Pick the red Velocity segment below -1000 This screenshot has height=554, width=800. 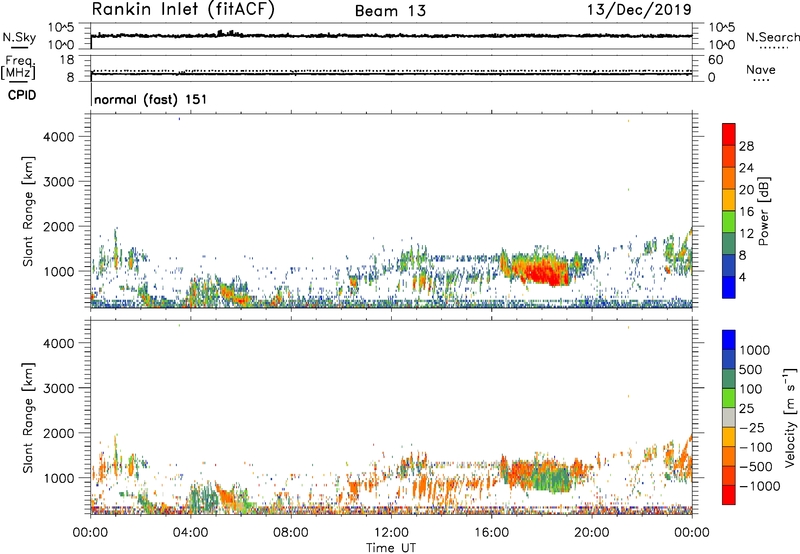(729, 495)
